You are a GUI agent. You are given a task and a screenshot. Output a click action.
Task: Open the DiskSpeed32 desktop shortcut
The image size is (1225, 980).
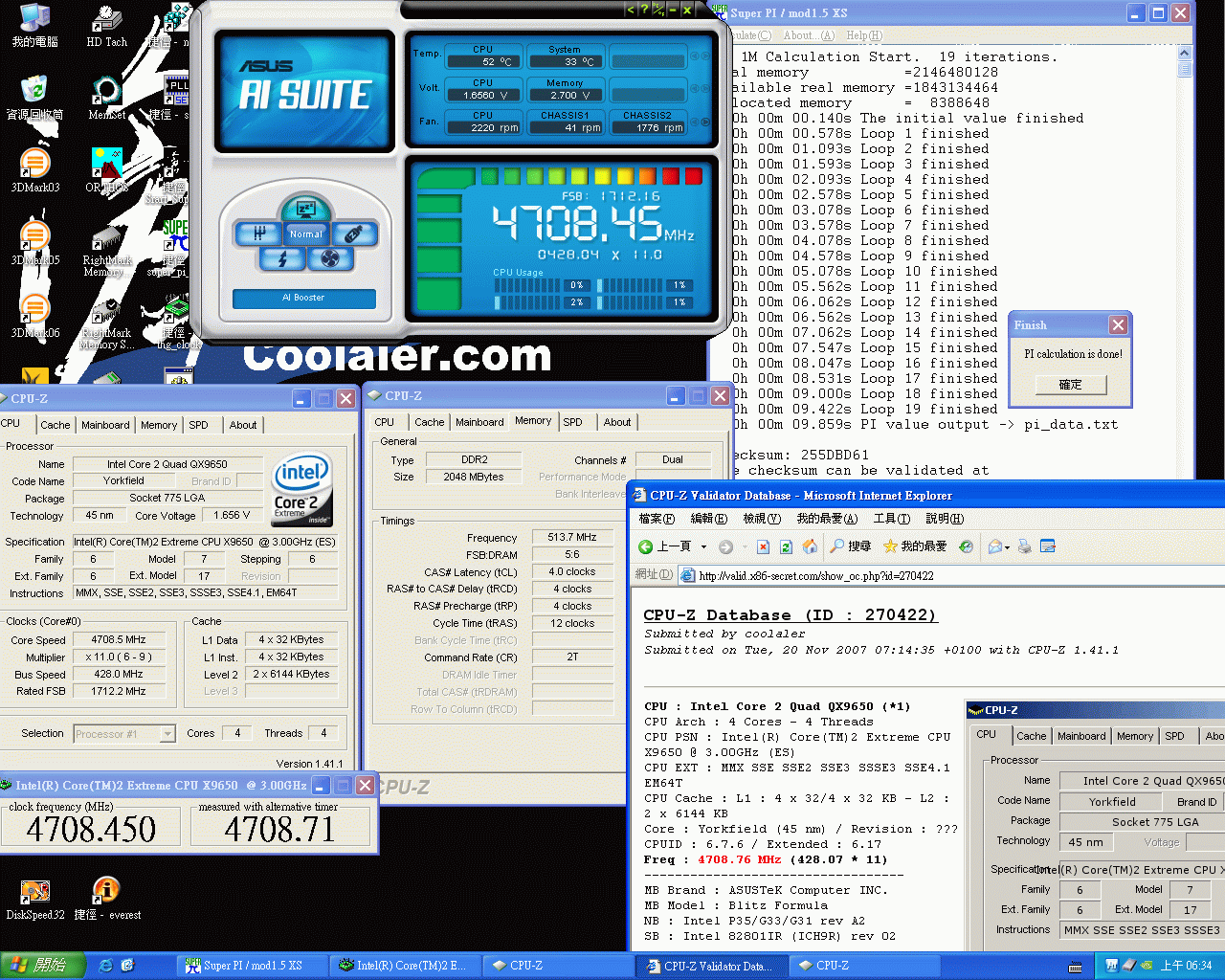click(x=34, y=899)
